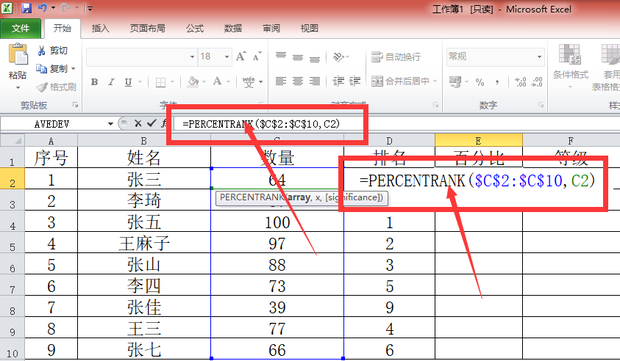Image resolution: width=620 pixels, height=361 pixels.
Task: Open the 文件 file tab
Action: click(20, 28)
